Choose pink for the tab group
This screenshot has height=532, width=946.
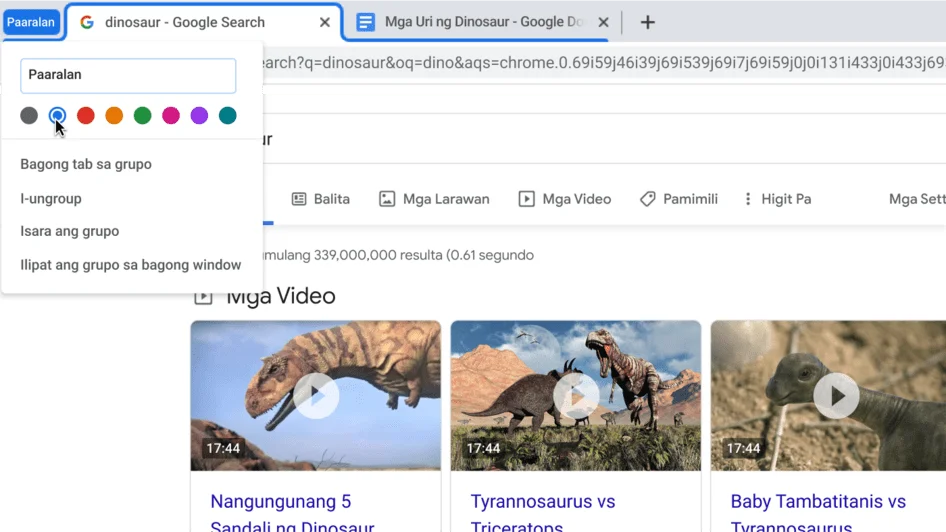[171, 116]
